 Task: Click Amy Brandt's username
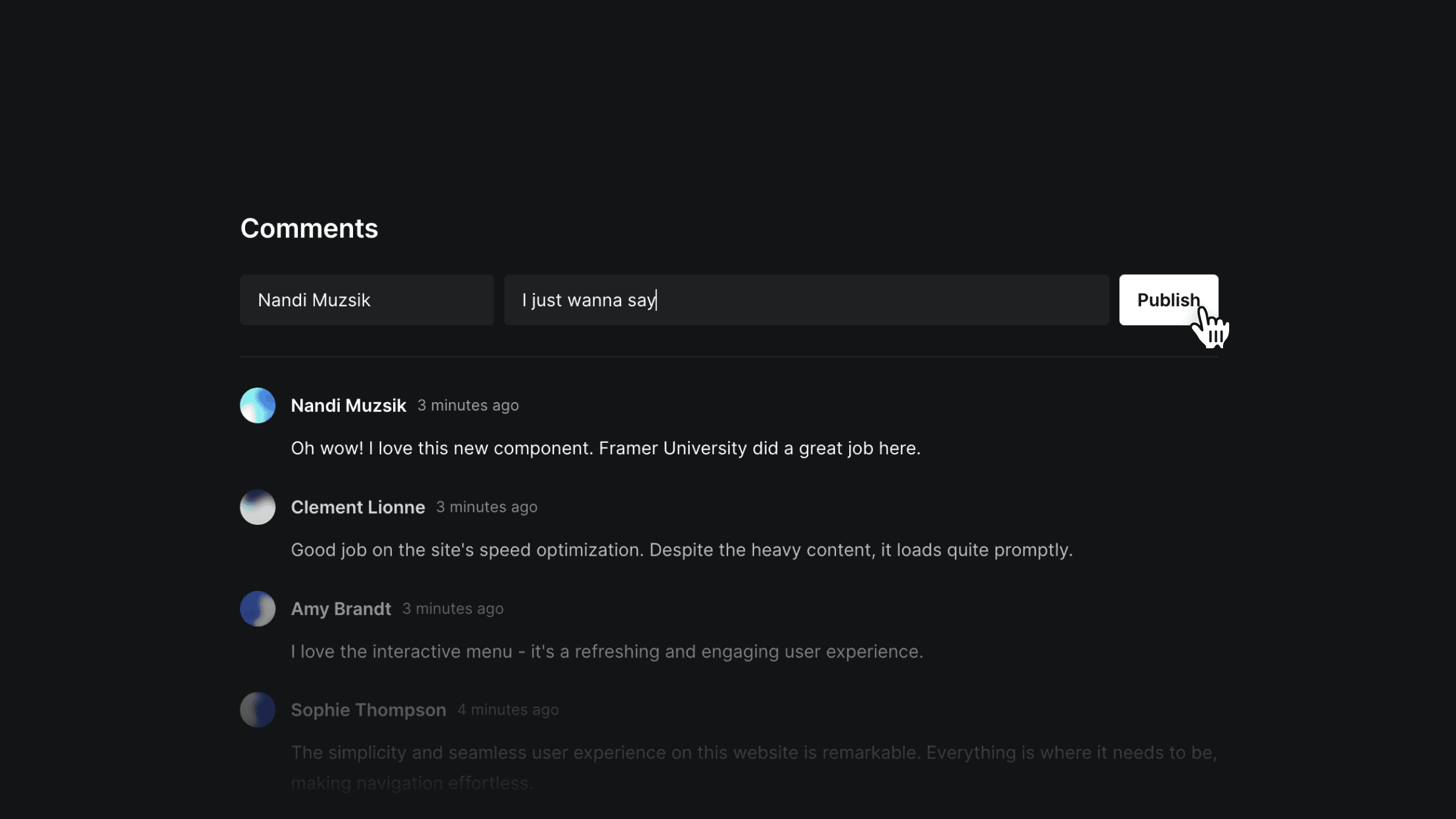click(x=341, y=608)
